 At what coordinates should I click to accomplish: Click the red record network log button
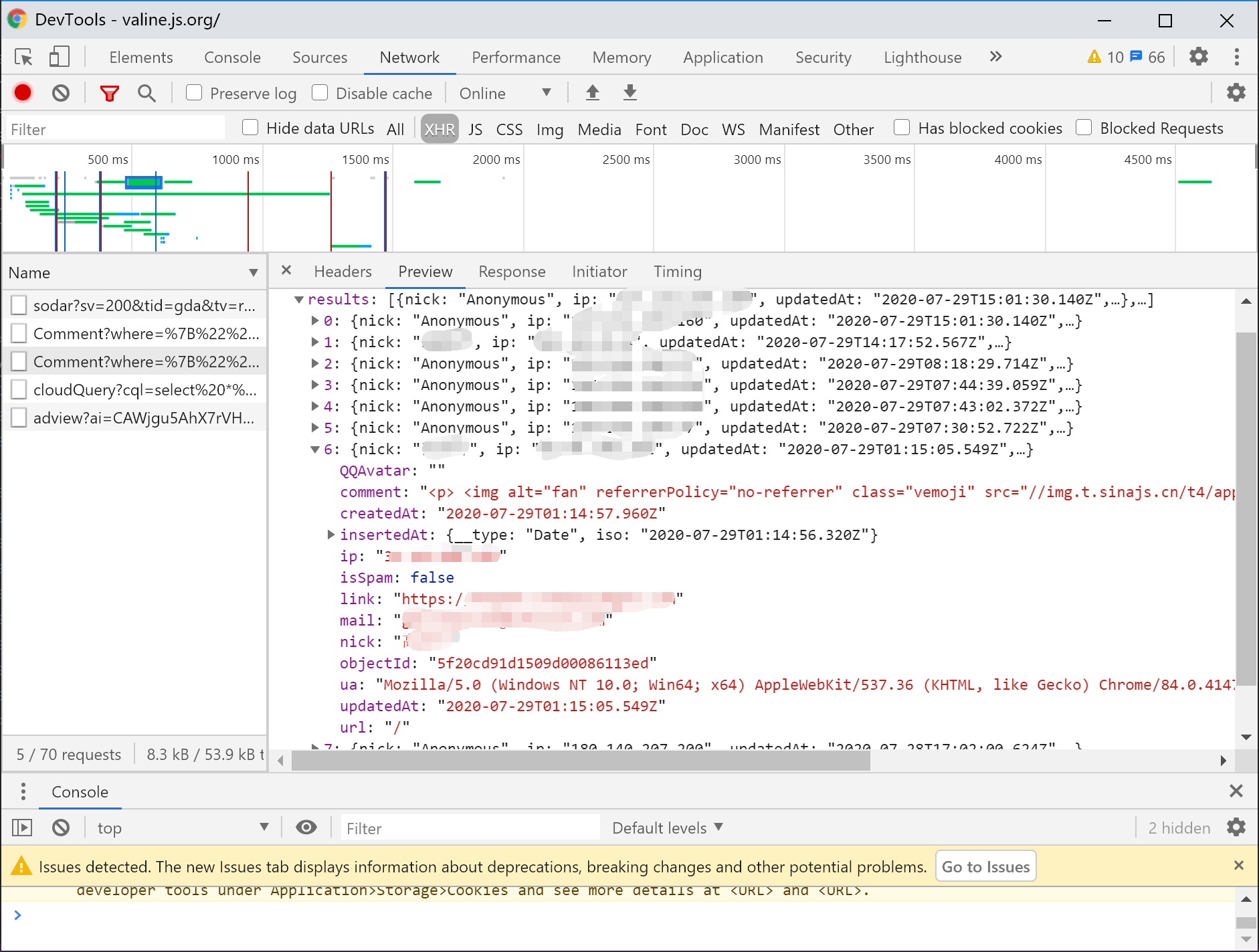[x=23, y=93]
